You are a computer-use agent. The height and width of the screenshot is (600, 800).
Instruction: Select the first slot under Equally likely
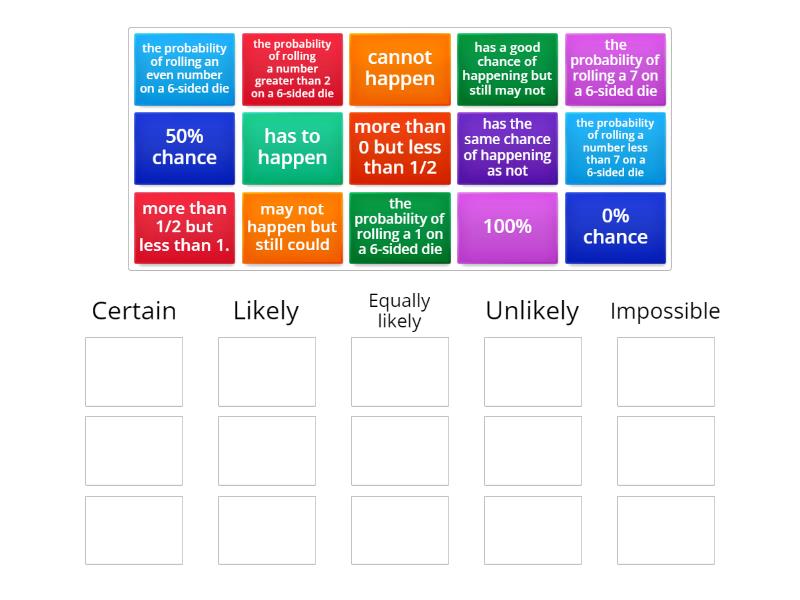(x=400, y=372)
